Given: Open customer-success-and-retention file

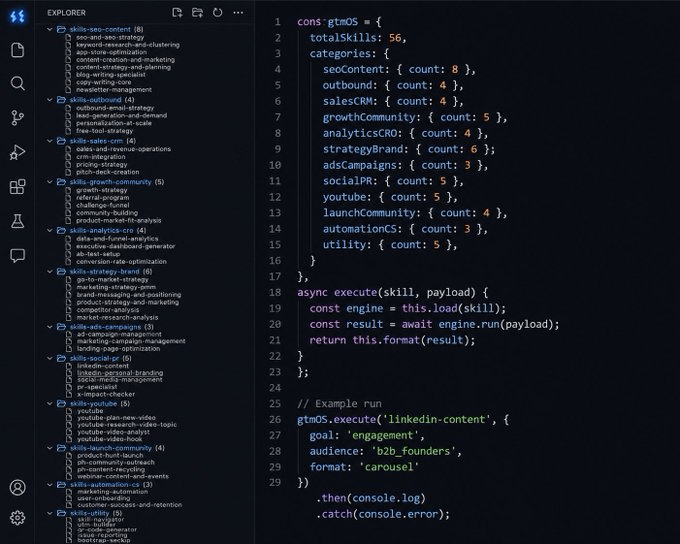Looking at the screenshot, I should 129,505.
